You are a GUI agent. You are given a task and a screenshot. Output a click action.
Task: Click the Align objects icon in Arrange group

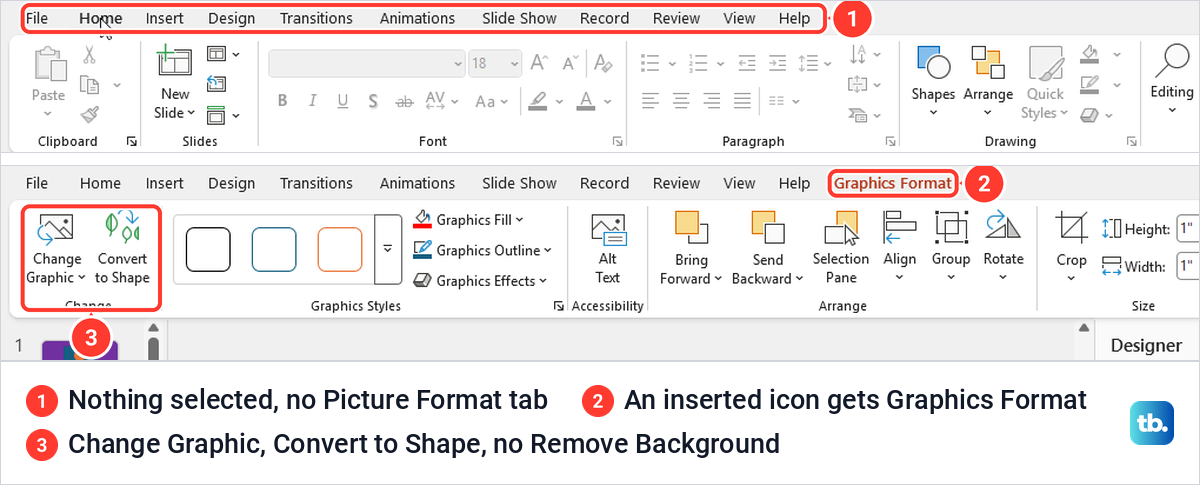[899, 227]
